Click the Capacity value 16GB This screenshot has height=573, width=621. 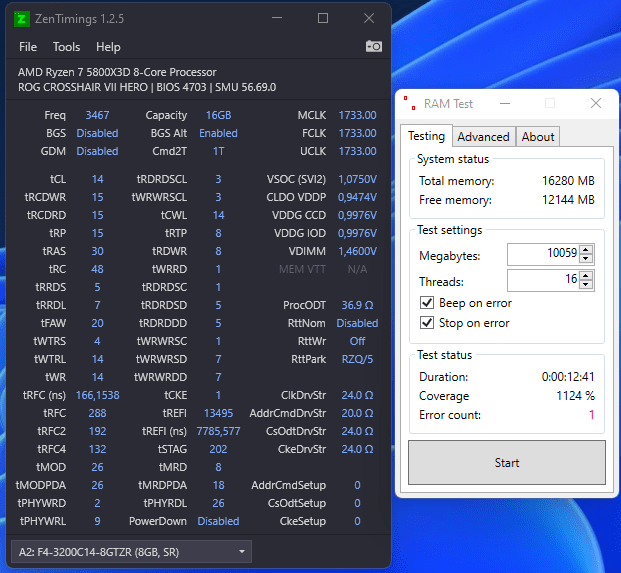218,115
